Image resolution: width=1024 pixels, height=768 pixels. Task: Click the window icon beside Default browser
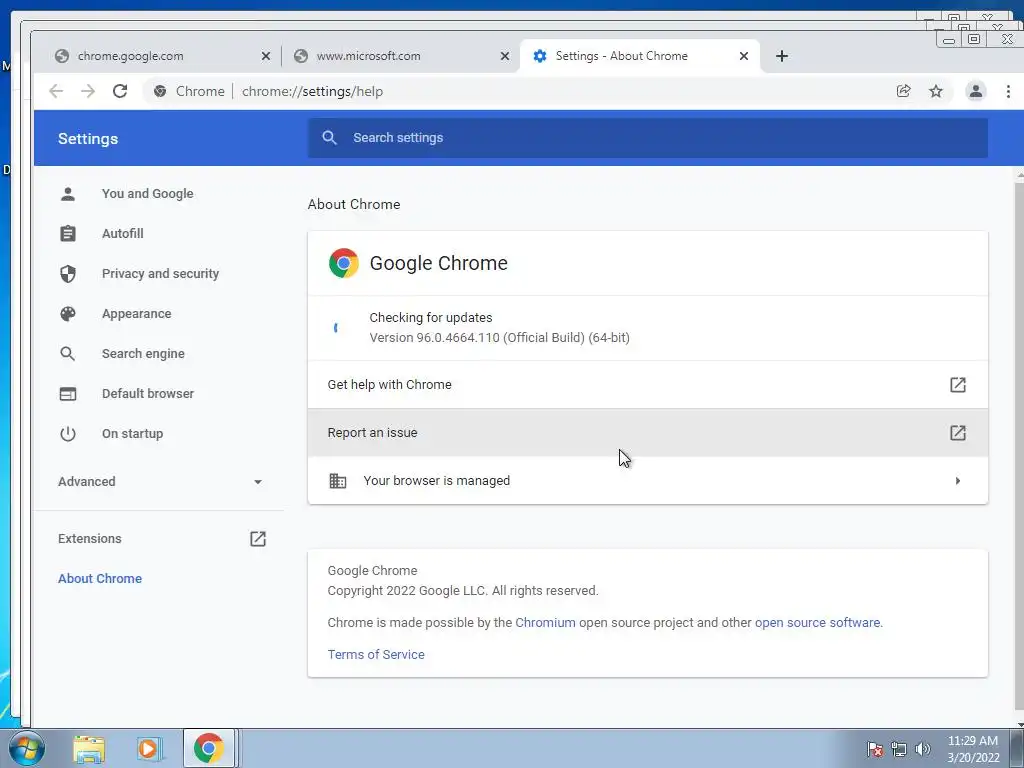68,394
